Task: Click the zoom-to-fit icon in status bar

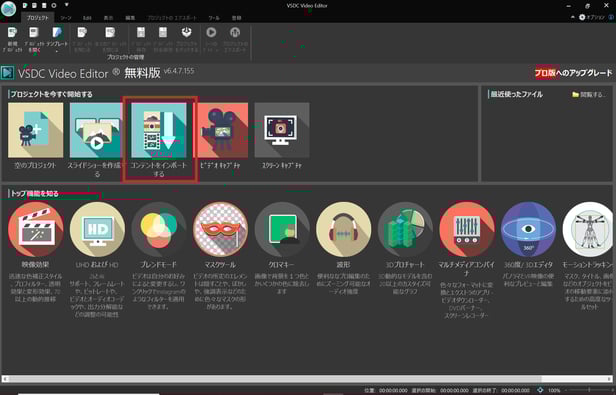Action: click(x=540, y=390)
